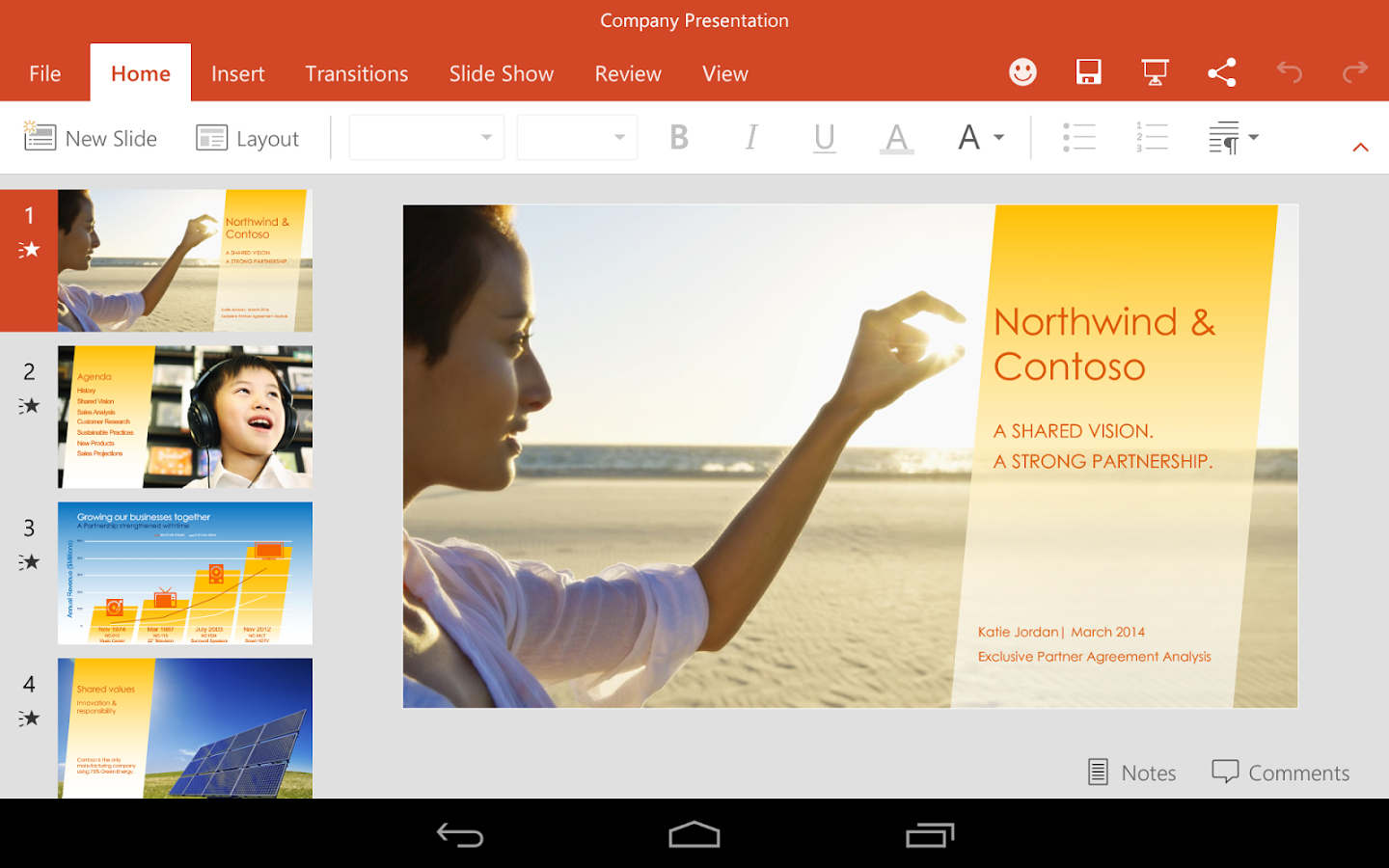This screenshot has height=868, width=1389.
Task: Switch to the Insert tab
Action: coord(237,73)
